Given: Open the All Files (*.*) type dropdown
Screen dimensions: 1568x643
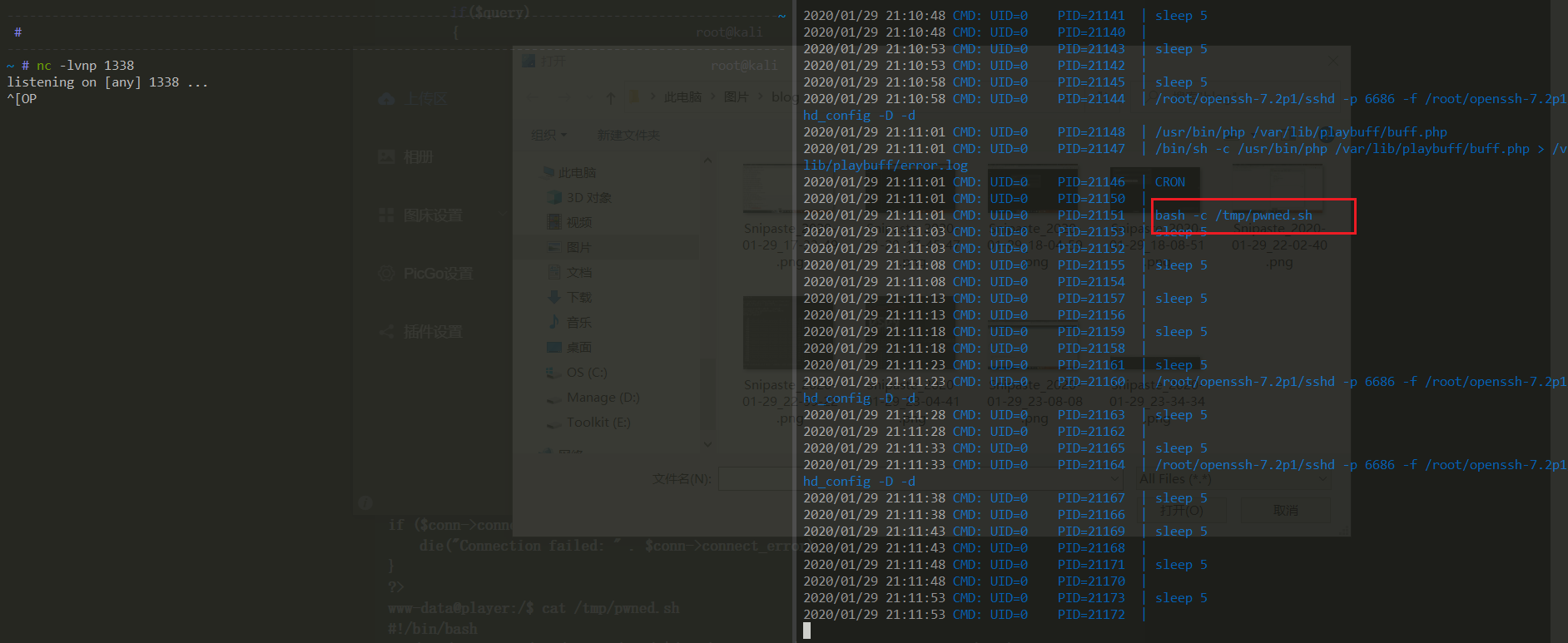Looking at the screenshot, I should 1232,479.
